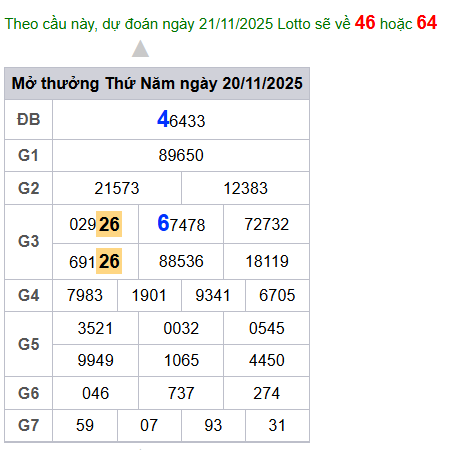Click predicted number 46 in red
467x450 pixels.
(x=365, y=23)
